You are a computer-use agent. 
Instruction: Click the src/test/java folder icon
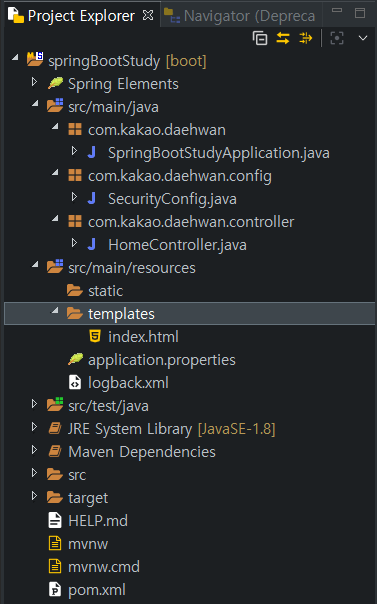(x=55, y=404)
